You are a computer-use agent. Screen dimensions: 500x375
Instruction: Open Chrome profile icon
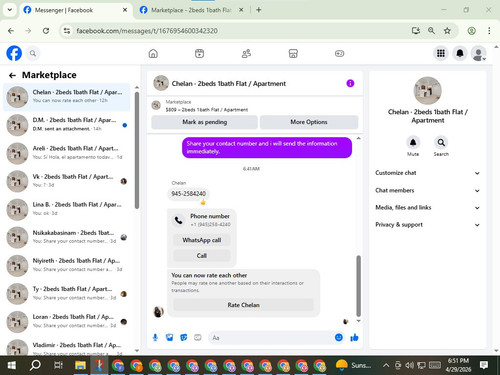(x=471, y=31)
